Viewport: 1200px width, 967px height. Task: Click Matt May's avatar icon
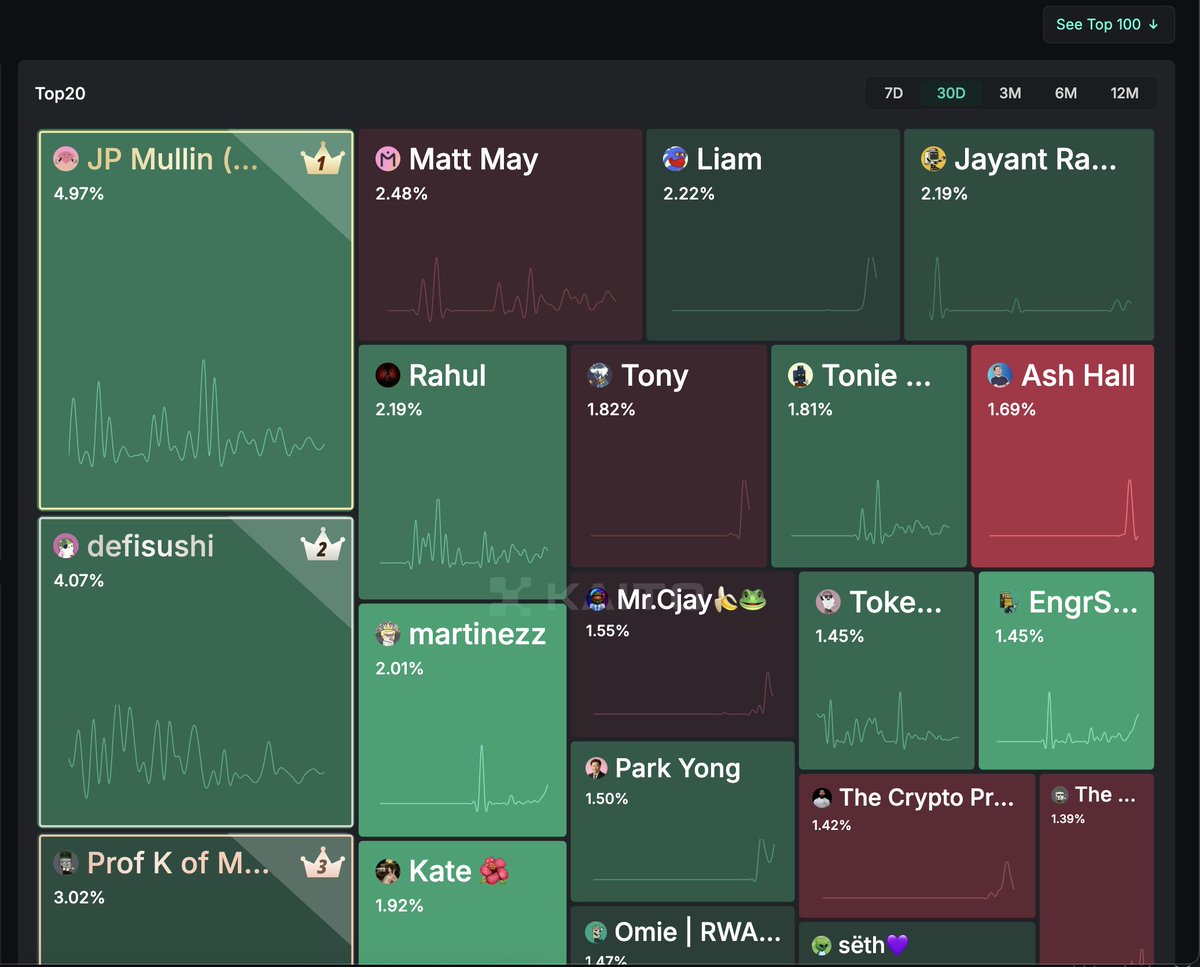(x=388, y=159)
